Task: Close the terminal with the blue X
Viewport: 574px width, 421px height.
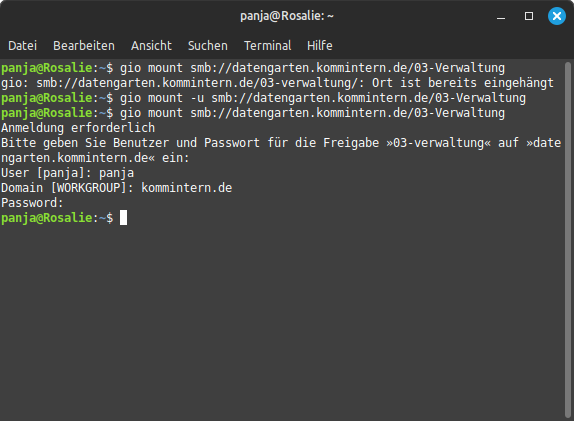Action: pos(556,16)
